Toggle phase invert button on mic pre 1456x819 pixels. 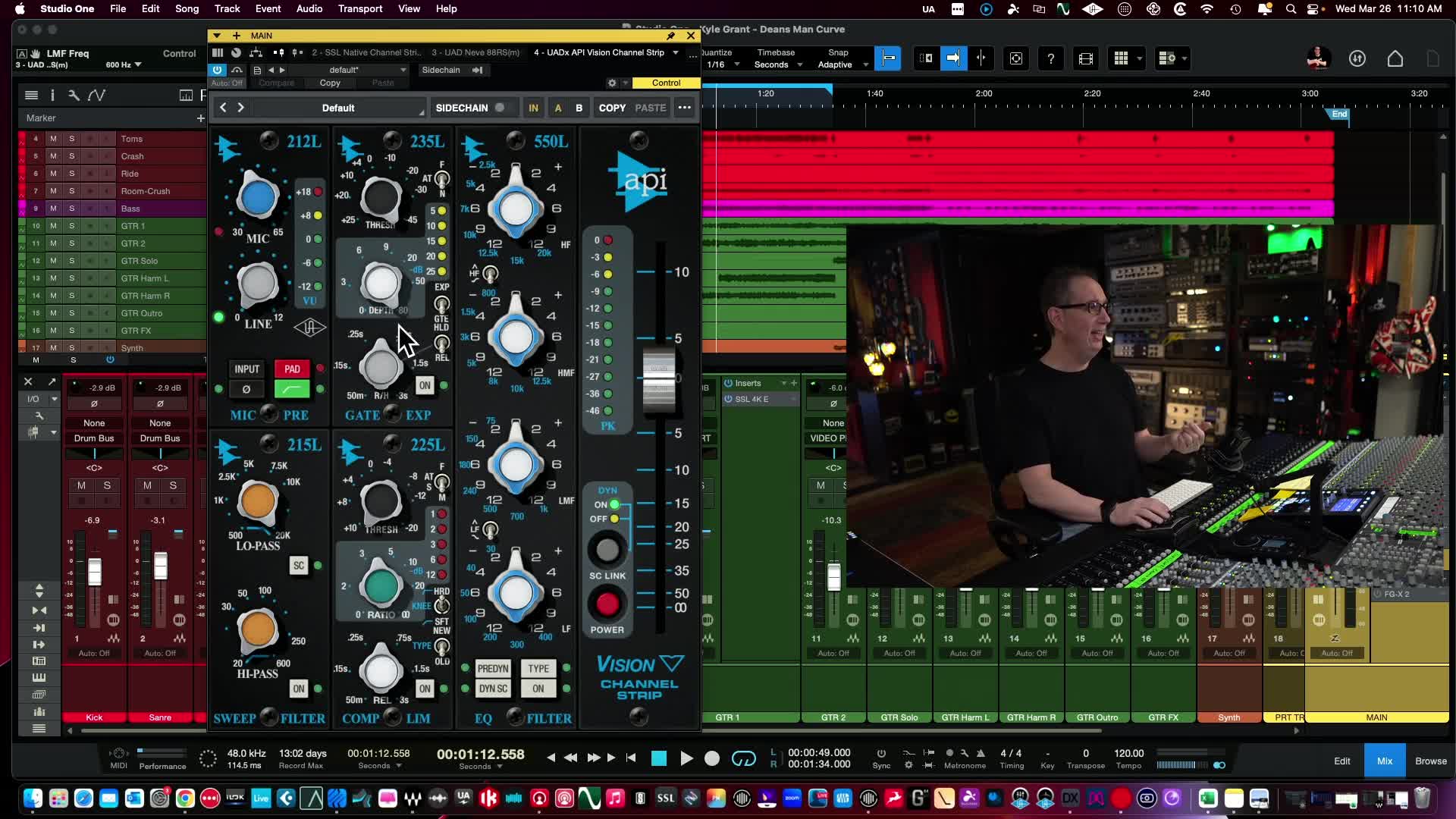[246, 389]
